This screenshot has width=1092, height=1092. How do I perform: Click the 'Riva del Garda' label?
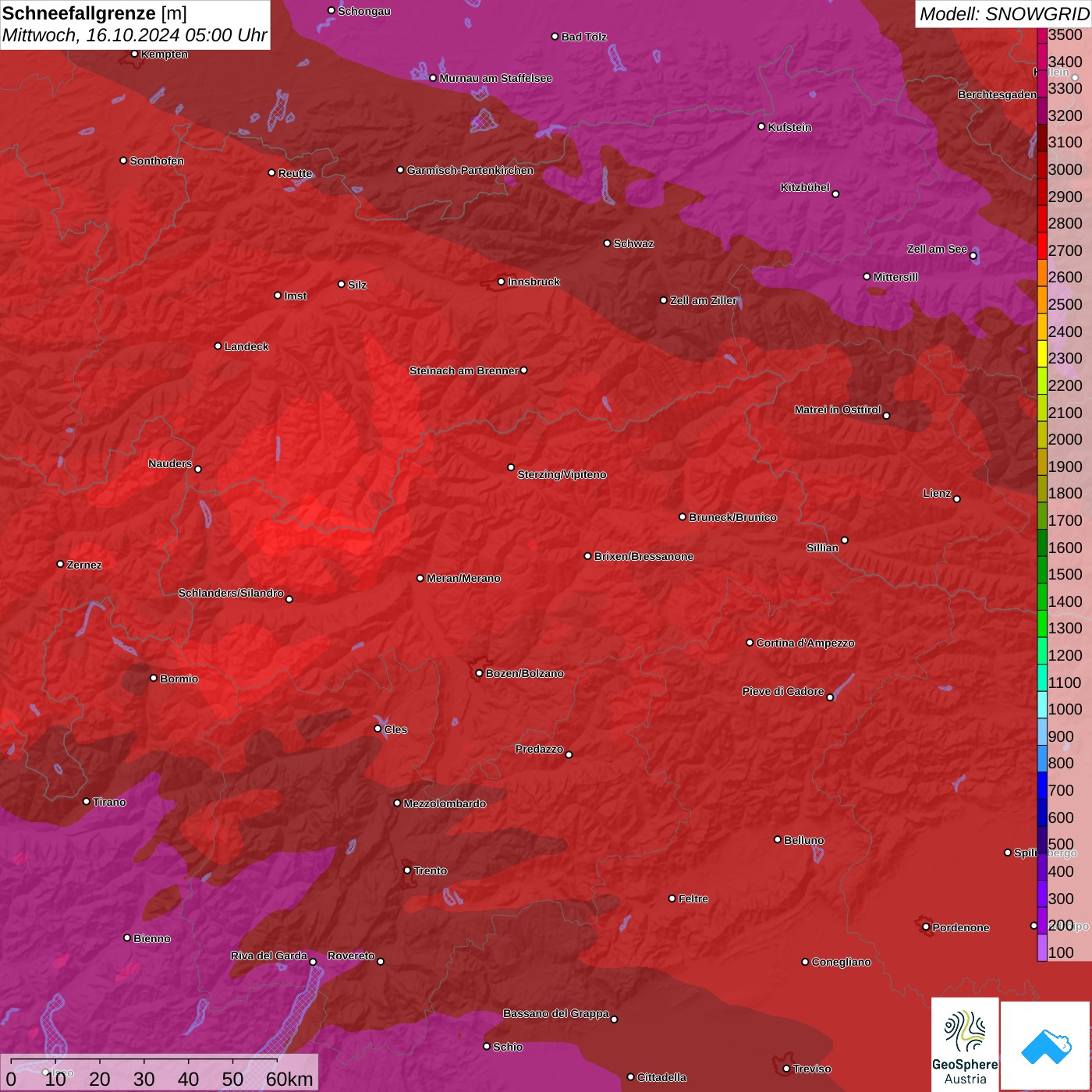click(269, 955)
